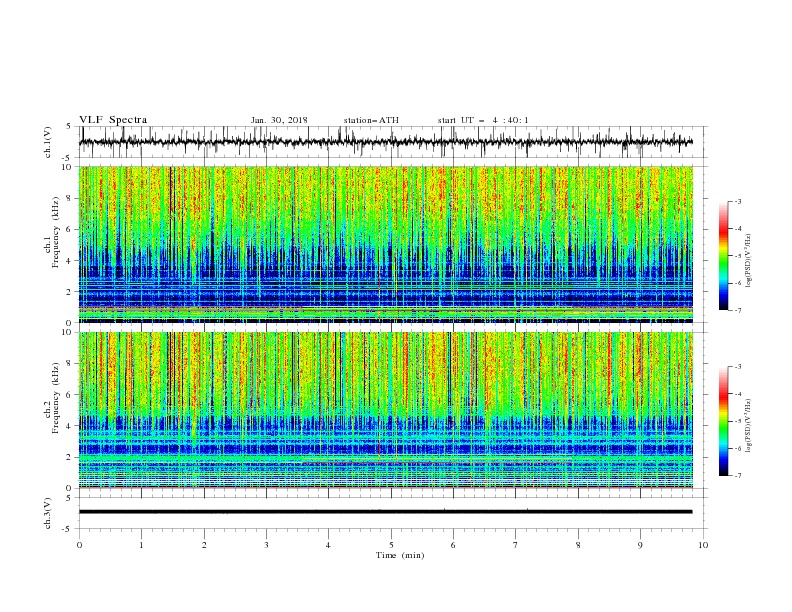
Task: Click the time-axis tick label "7"
Action: pyautogui.click(x=516, y=545)
